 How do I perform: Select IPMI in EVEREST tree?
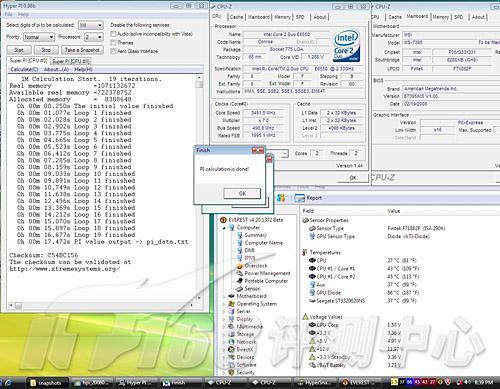pos(250,258)
